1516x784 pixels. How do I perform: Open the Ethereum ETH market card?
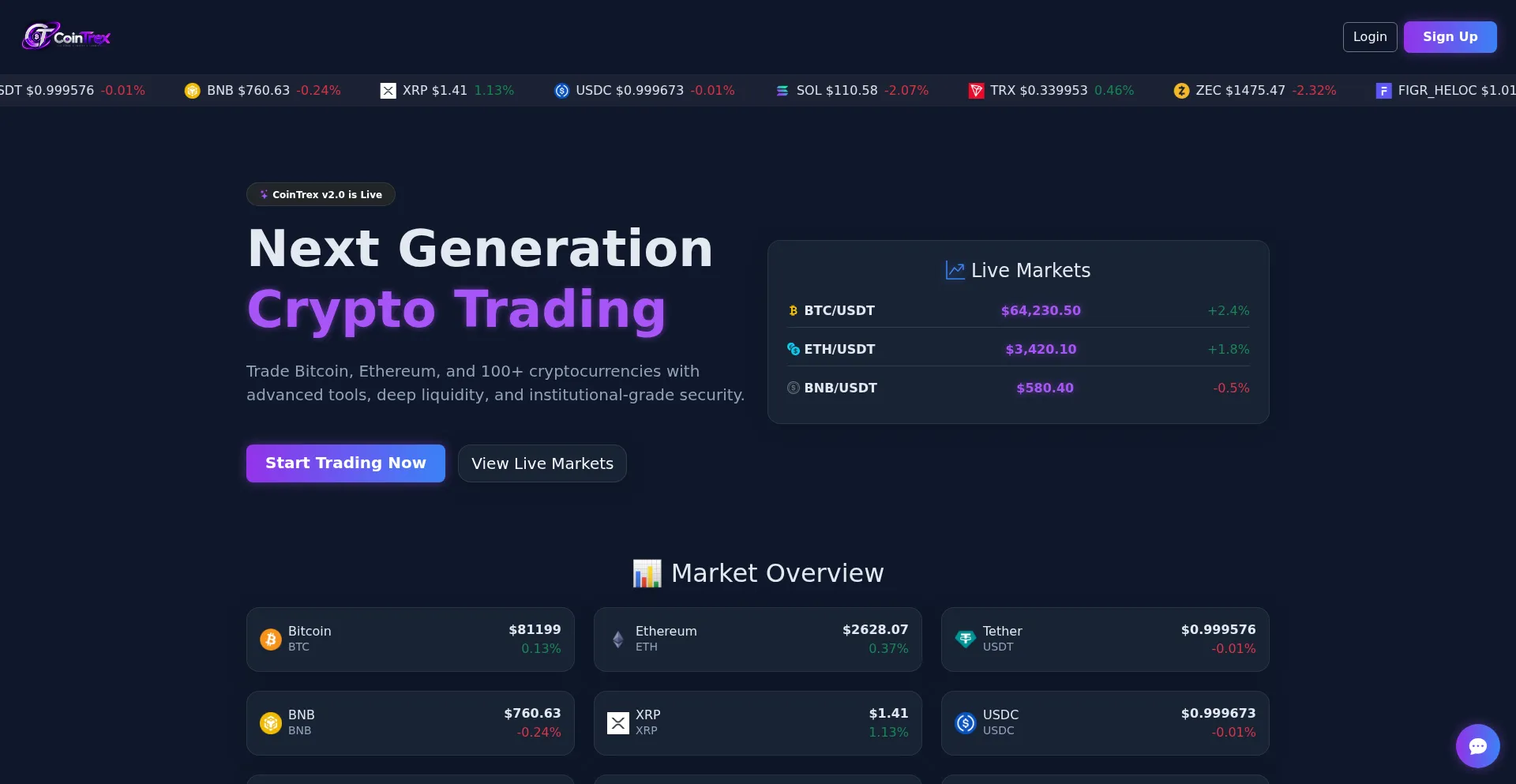click(x=758, y=640)
